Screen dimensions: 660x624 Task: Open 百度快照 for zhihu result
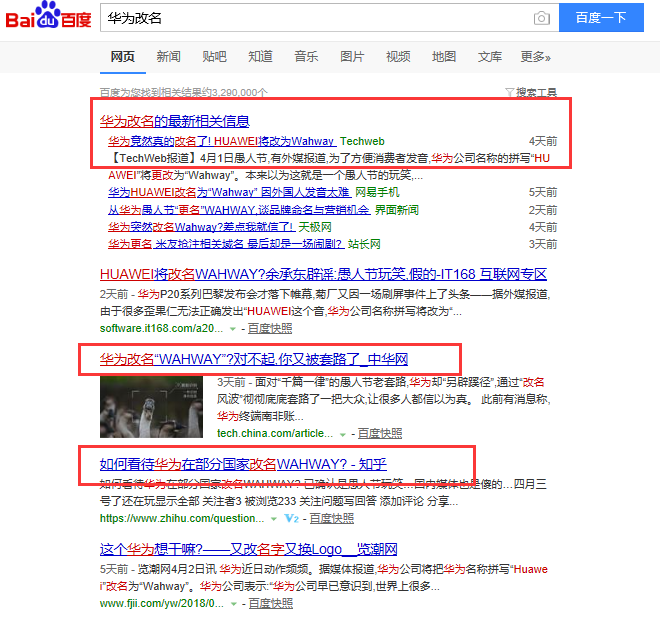coord(332,518)
